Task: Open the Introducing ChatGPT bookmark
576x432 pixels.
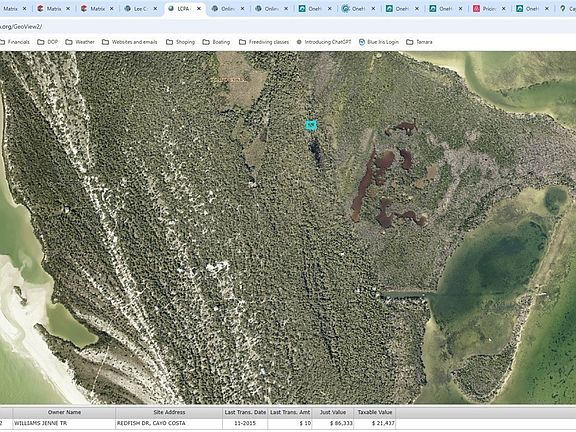Action: click(x=324, y=42)
